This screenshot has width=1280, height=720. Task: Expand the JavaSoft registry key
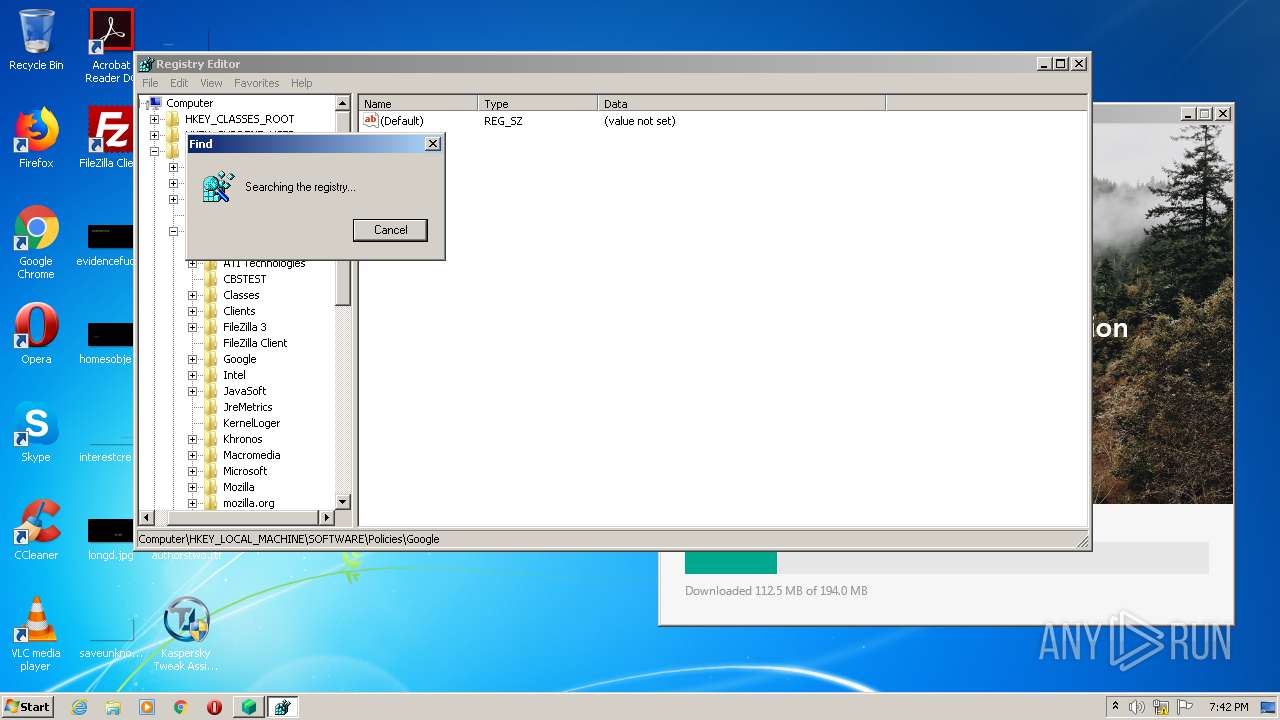(192, 391)
